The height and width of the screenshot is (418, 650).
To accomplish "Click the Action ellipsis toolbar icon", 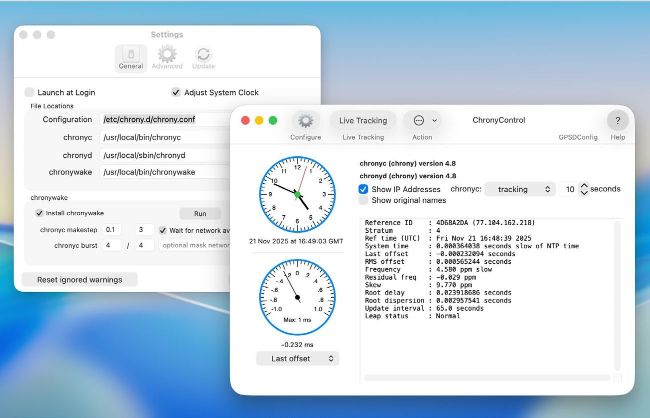I will click(419, 120).
